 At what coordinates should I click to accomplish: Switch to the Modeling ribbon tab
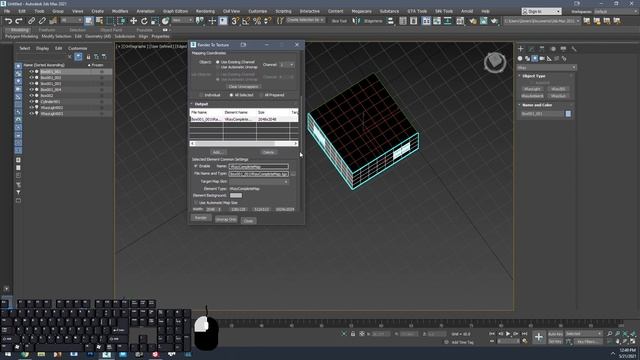tap(19, 30)
